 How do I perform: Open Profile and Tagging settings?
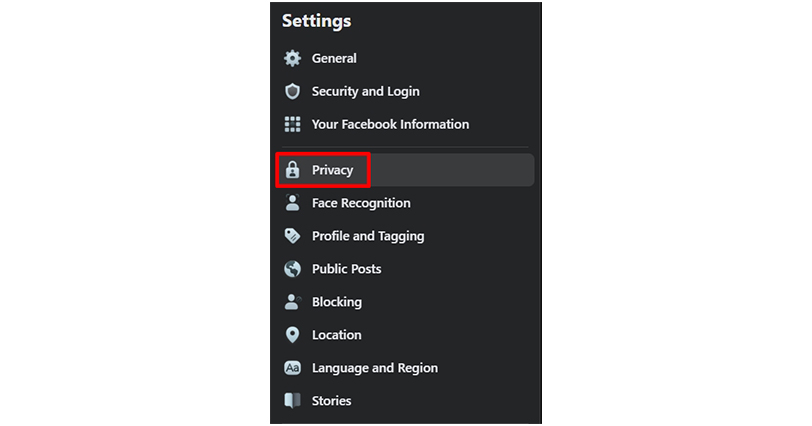368,237
